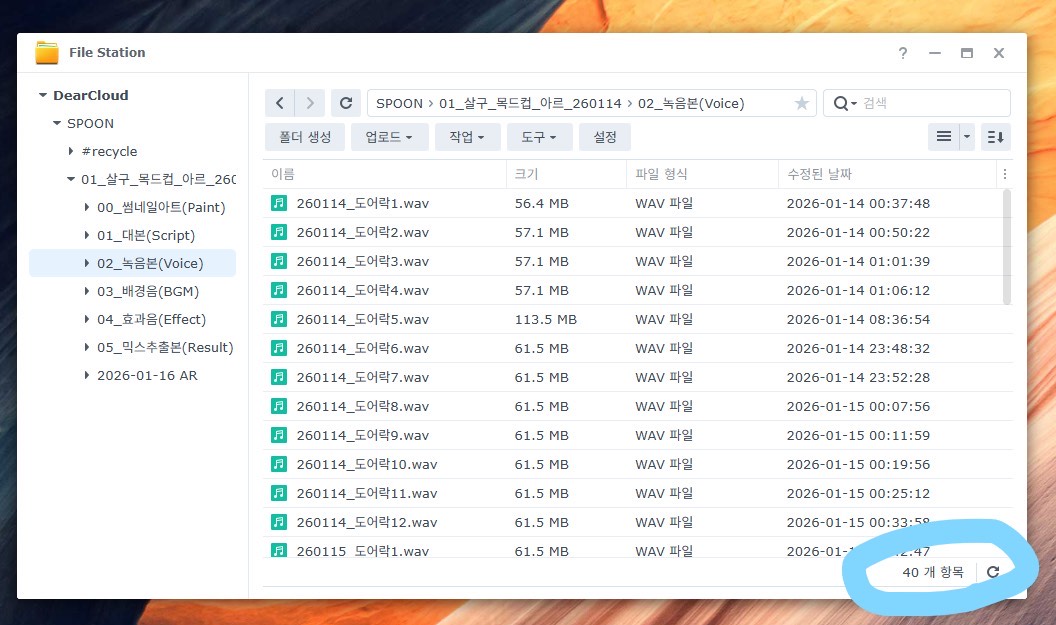This screenshot has height=625, width=1056.
Task: Select the 05_믹스추출본(Result) folder in tree
Action: (165, 348)
